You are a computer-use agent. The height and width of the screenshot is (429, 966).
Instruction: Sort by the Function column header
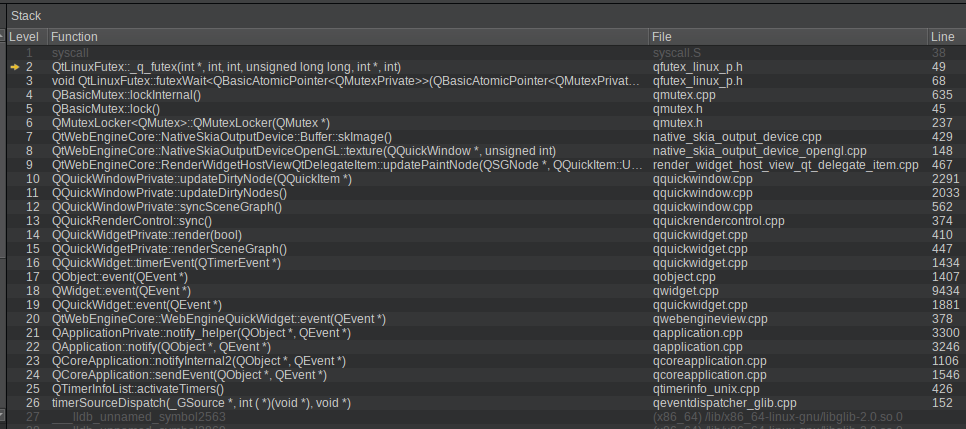(x=75, y=36)
